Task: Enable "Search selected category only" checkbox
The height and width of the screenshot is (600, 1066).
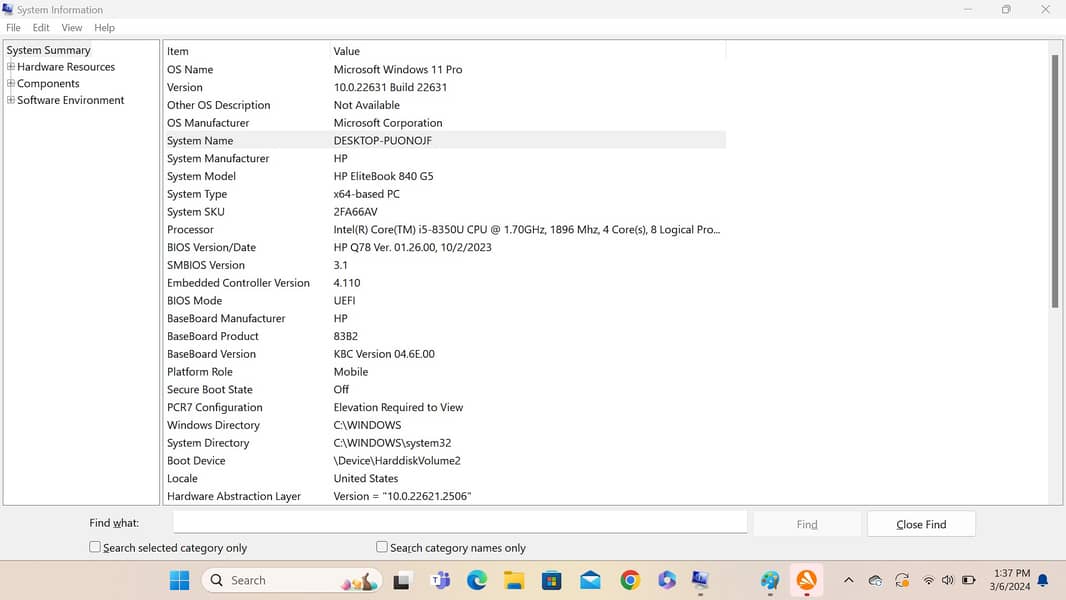Action: pyautogui.click(x=95, y=547)
